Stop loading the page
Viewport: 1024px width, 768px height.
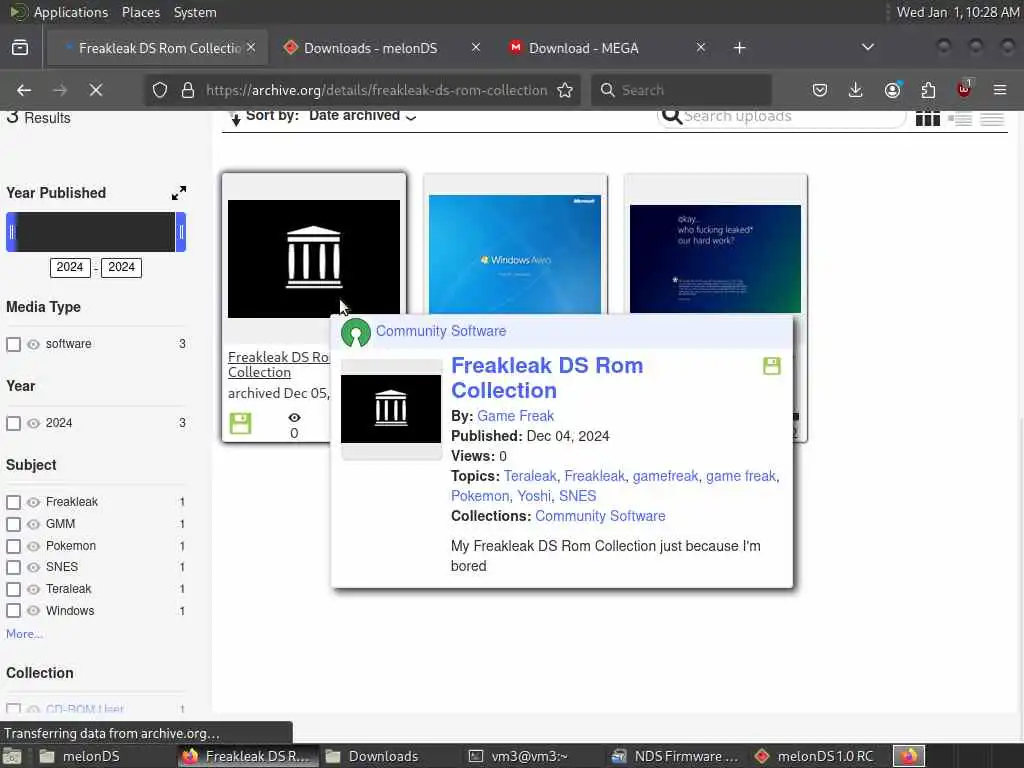[96, 90]
